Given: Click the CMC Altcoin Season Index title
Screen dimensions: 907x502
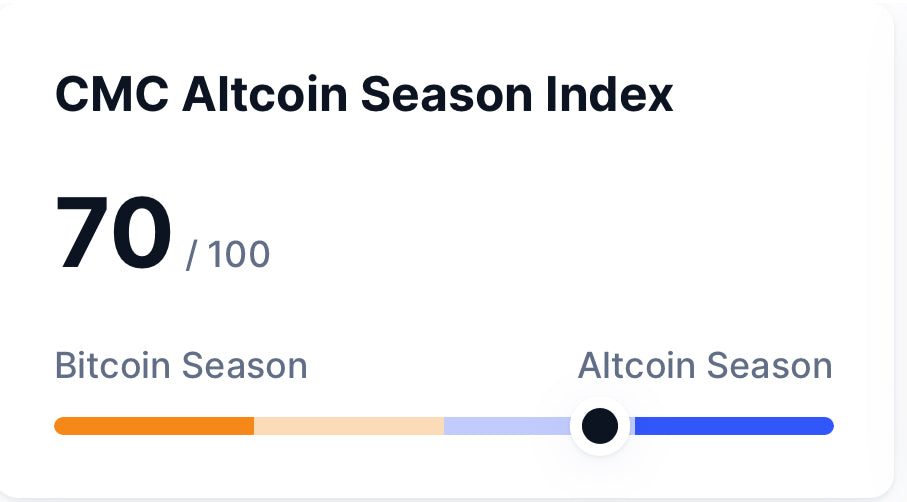Looking at the screenshot, I should (x=364, y=96).
